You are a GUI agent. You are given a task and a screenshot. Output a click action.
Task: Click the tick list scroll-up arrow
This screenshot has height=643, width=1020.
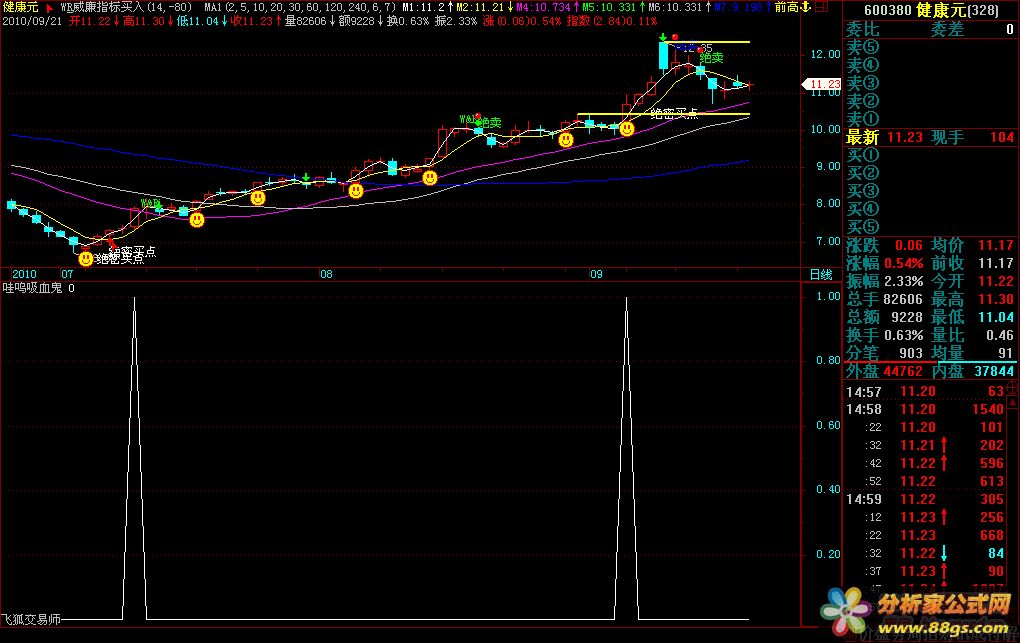tap(1013, 404)
